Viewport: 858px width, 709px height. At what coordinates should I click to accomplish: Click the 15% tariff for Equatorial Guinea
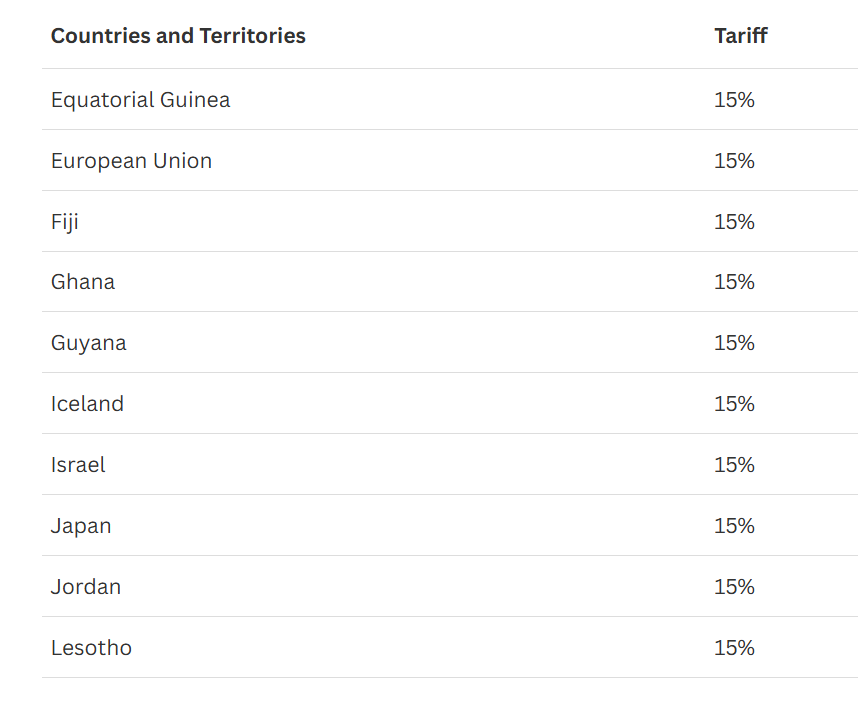click(x=734, y=100)
